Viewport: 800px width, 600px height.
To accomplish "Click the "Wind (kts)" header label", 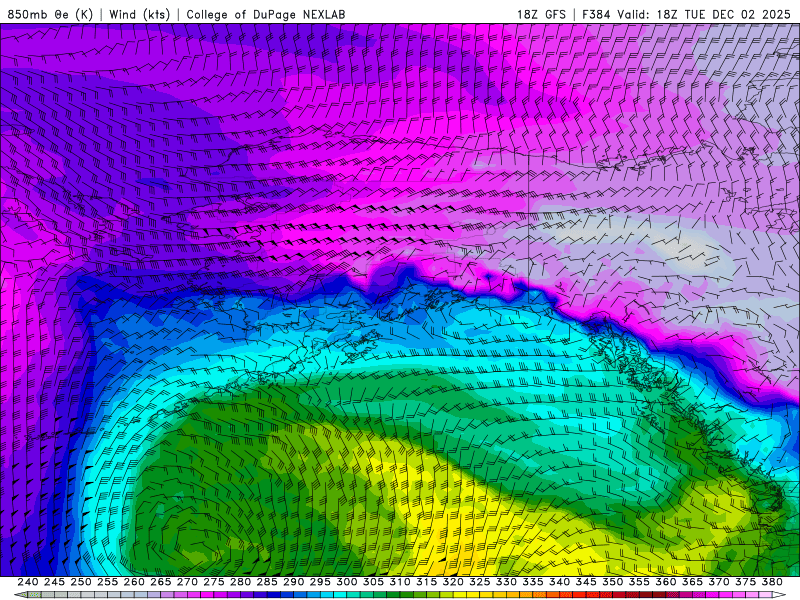I will (x=139, y=14).
